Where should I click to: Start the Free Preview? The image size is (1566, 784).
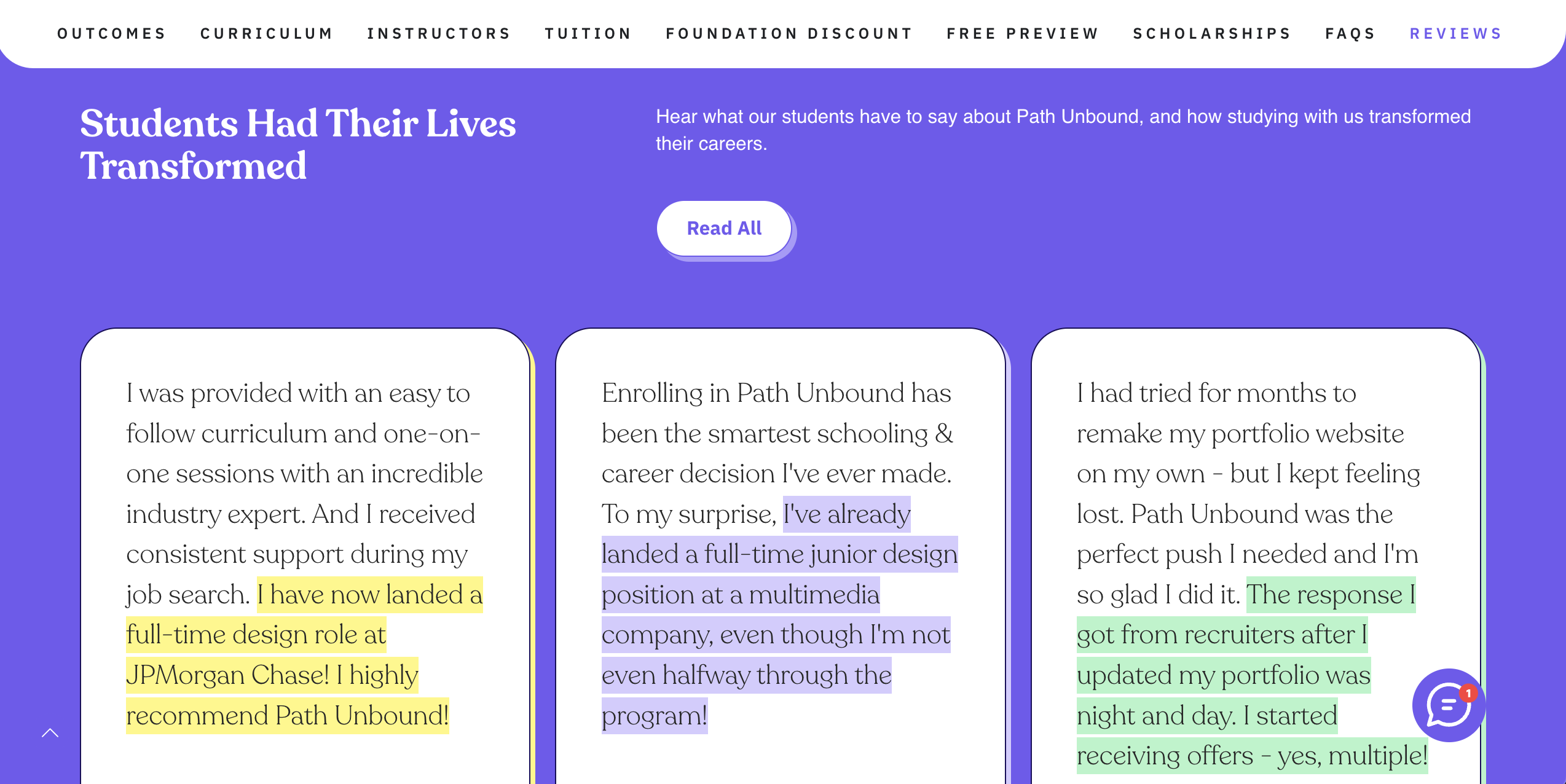(1022, 33)
